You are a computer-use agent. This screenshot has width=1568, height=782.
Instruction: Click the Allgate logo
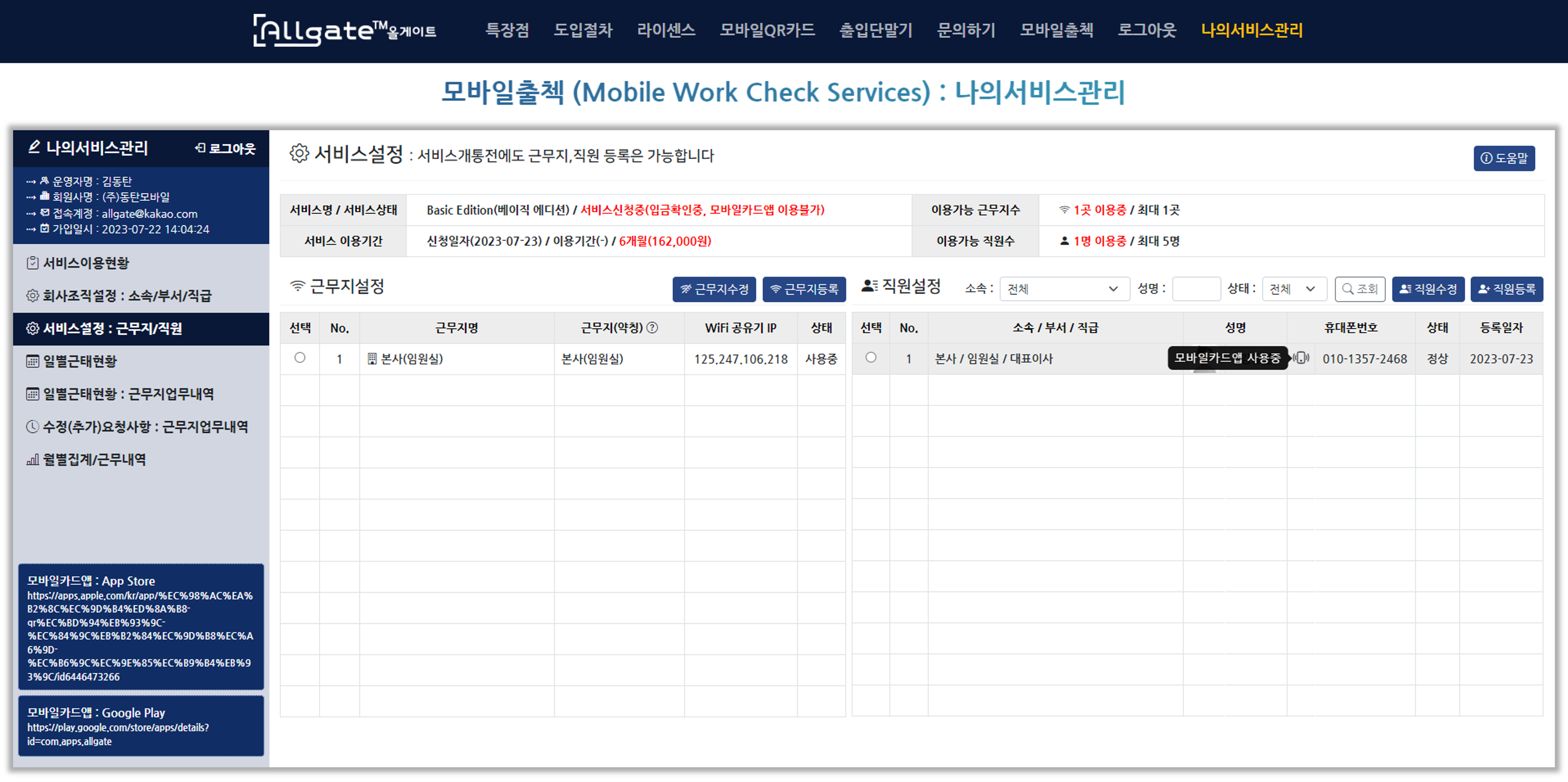(x=345, y=30)
